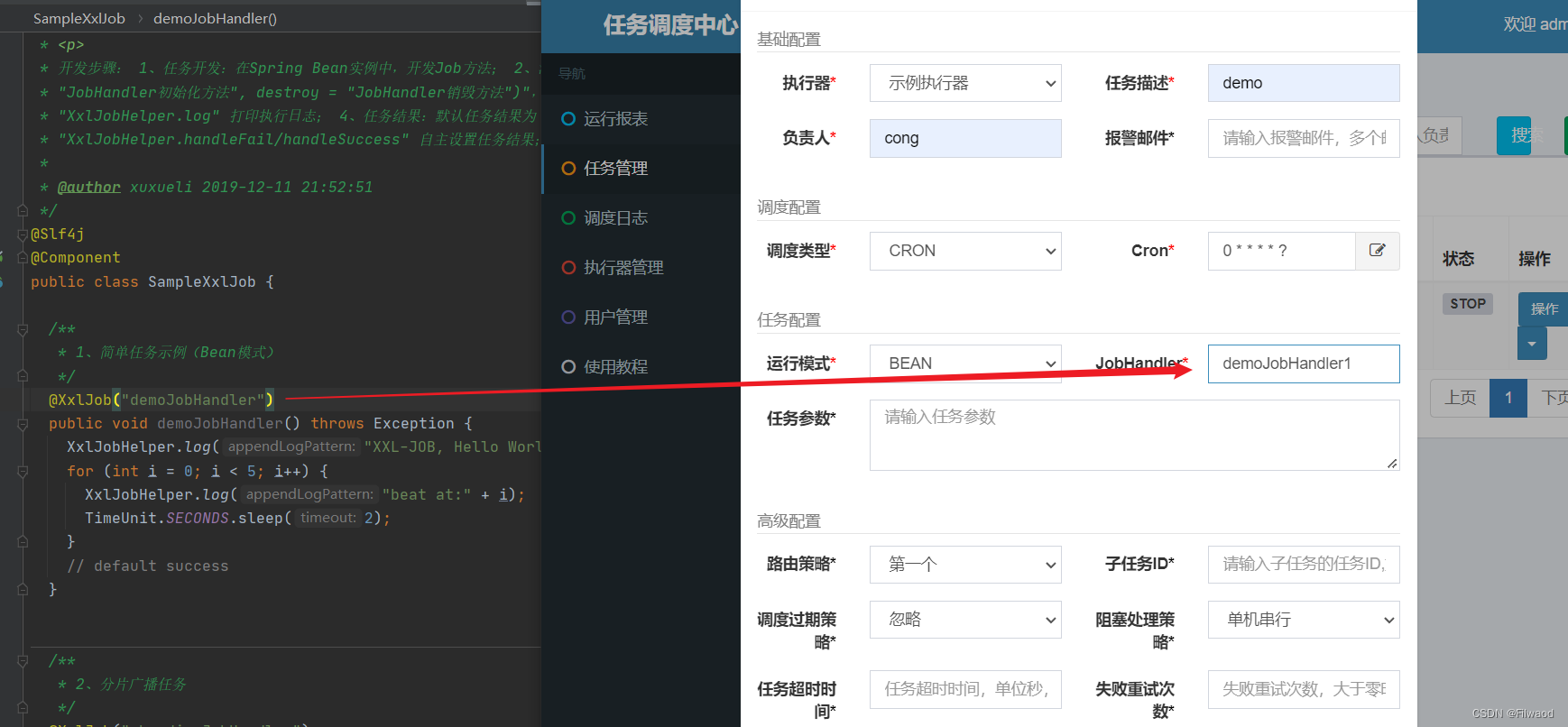Image resolution: width=1568 pixels, height=727 pixels.
Task: Click the STOP status label in table
Action: point(1468,304)
